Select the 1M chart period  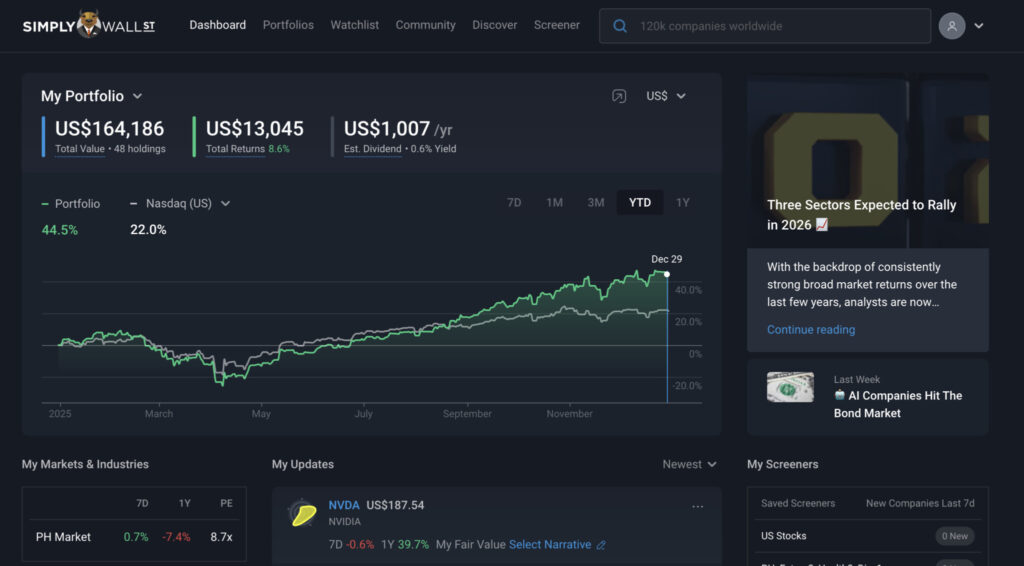point(554,203)
